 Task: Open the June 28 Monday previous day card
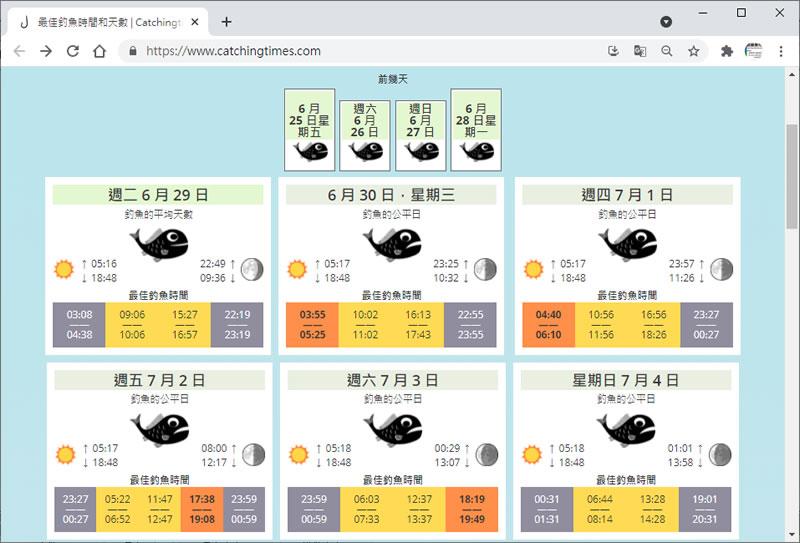click(x=476, y=130)
